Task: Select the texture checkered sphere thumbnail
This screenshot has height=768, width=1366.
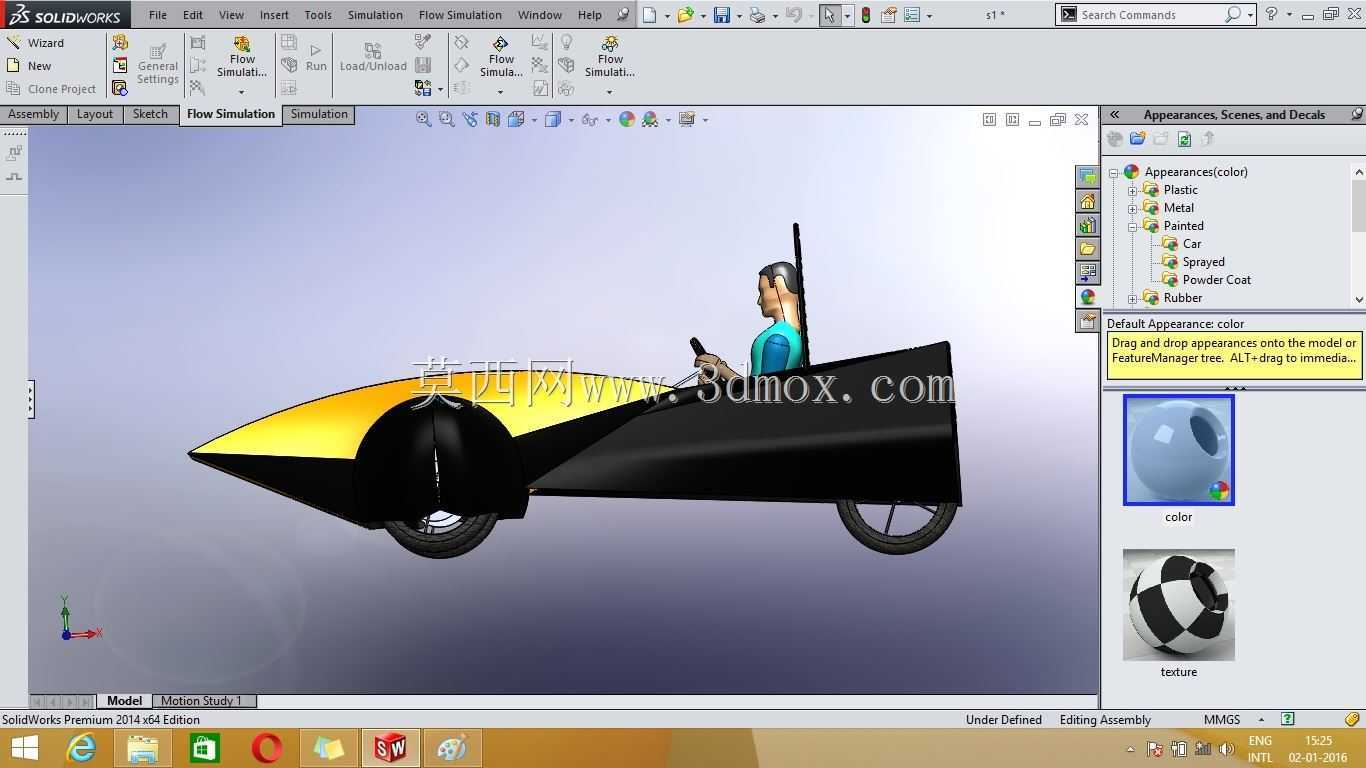Action: point(1179,604)
